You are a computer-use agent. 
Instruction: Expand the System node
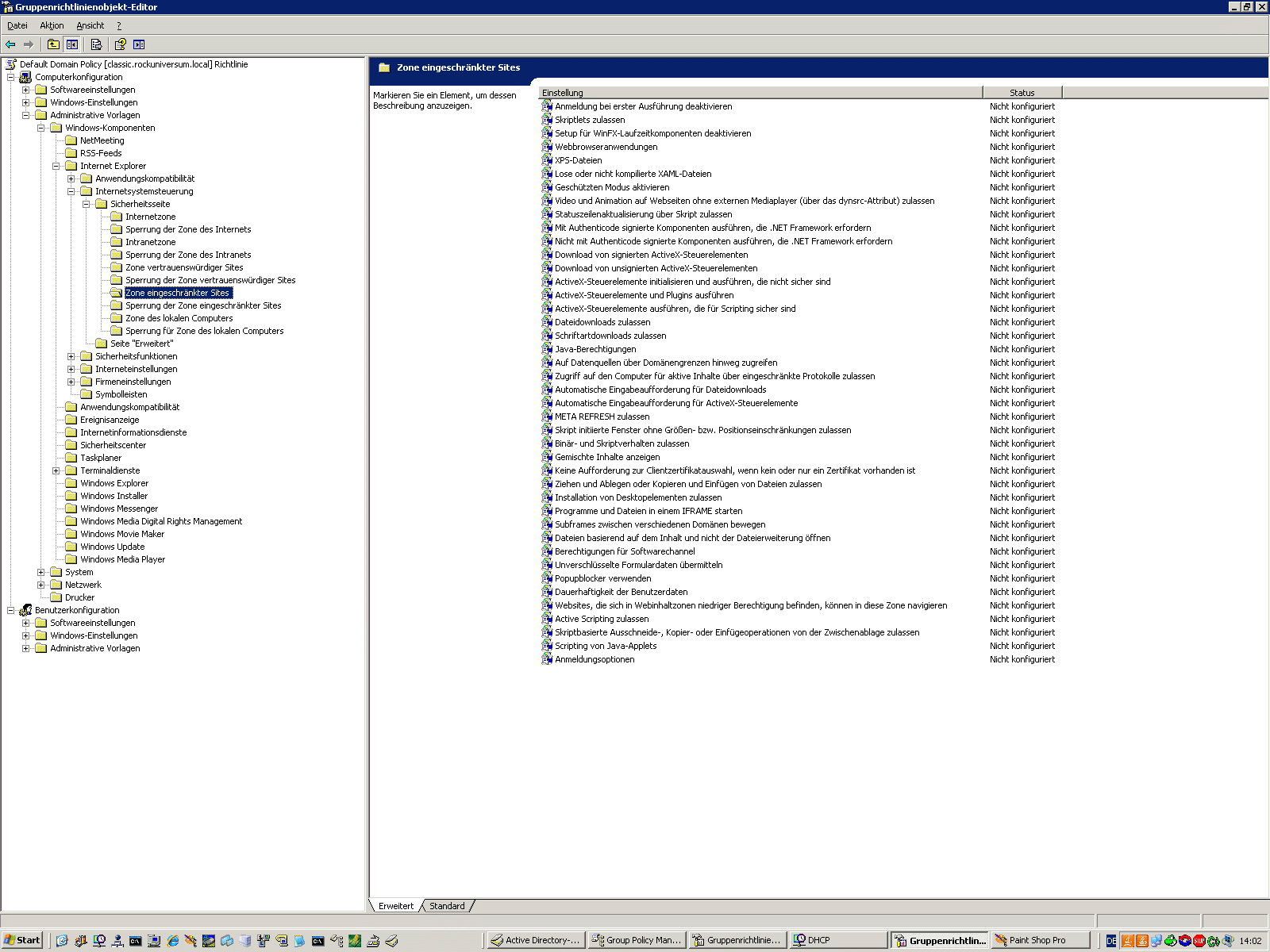click(40, 572)
